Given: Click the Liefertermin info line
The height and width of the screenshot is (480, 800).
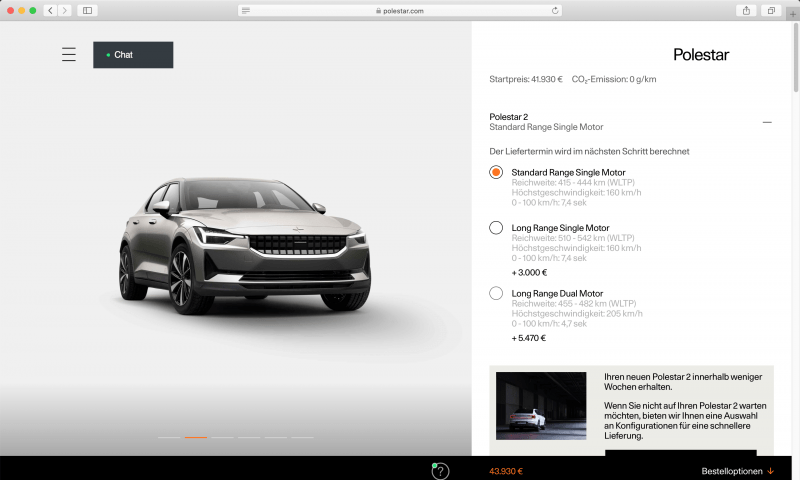Looking at the screenshot, I should click(589, 151).
